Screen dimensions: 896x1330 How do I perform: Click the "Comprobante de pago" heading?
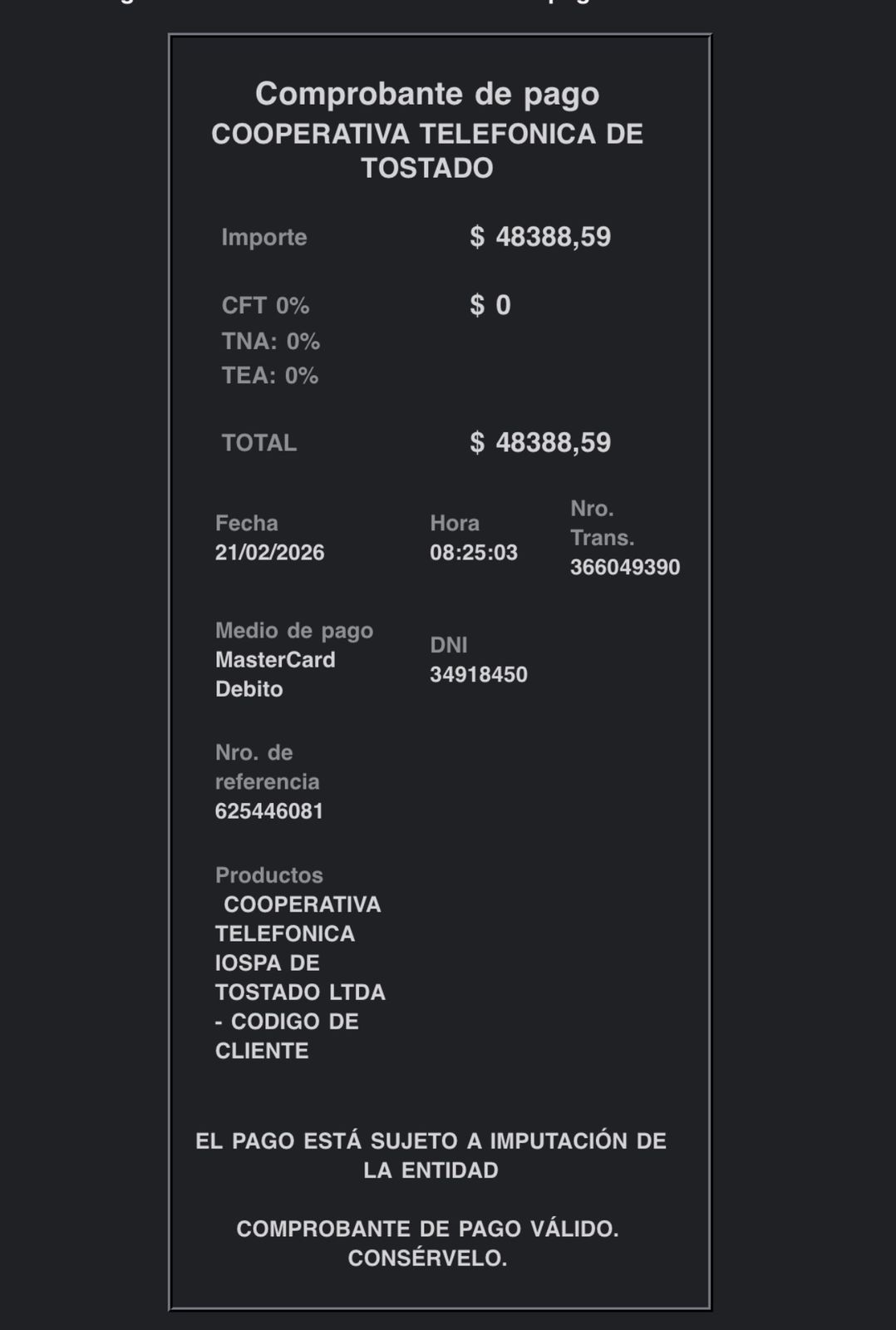(427, 94)
